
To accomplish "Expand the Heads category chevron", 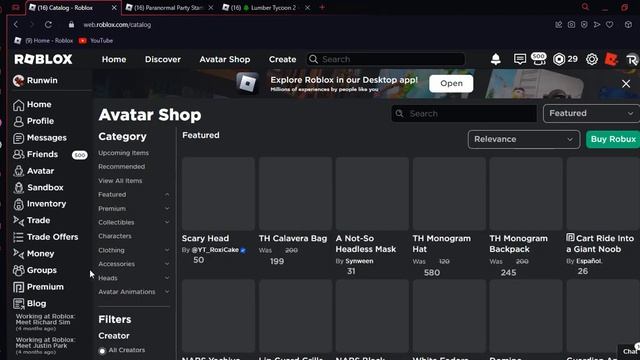I will 167,278.
